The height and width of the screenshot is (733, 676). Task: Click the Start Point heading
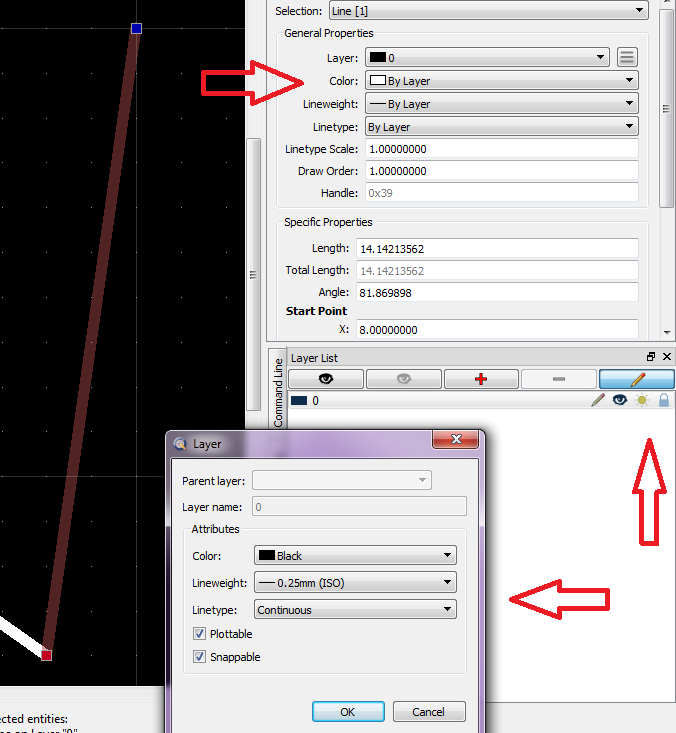316,311
